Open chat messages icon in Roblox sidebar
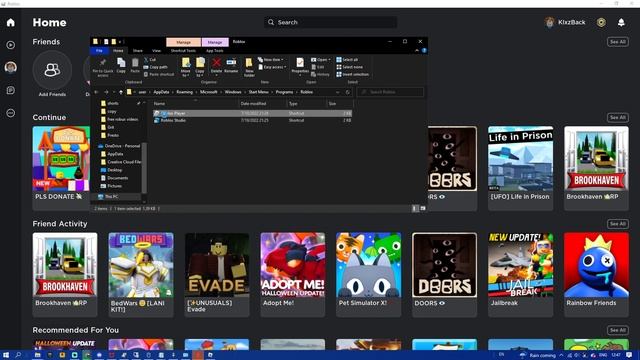This screenshot has width=640, height=360. [x=11, y=90]
